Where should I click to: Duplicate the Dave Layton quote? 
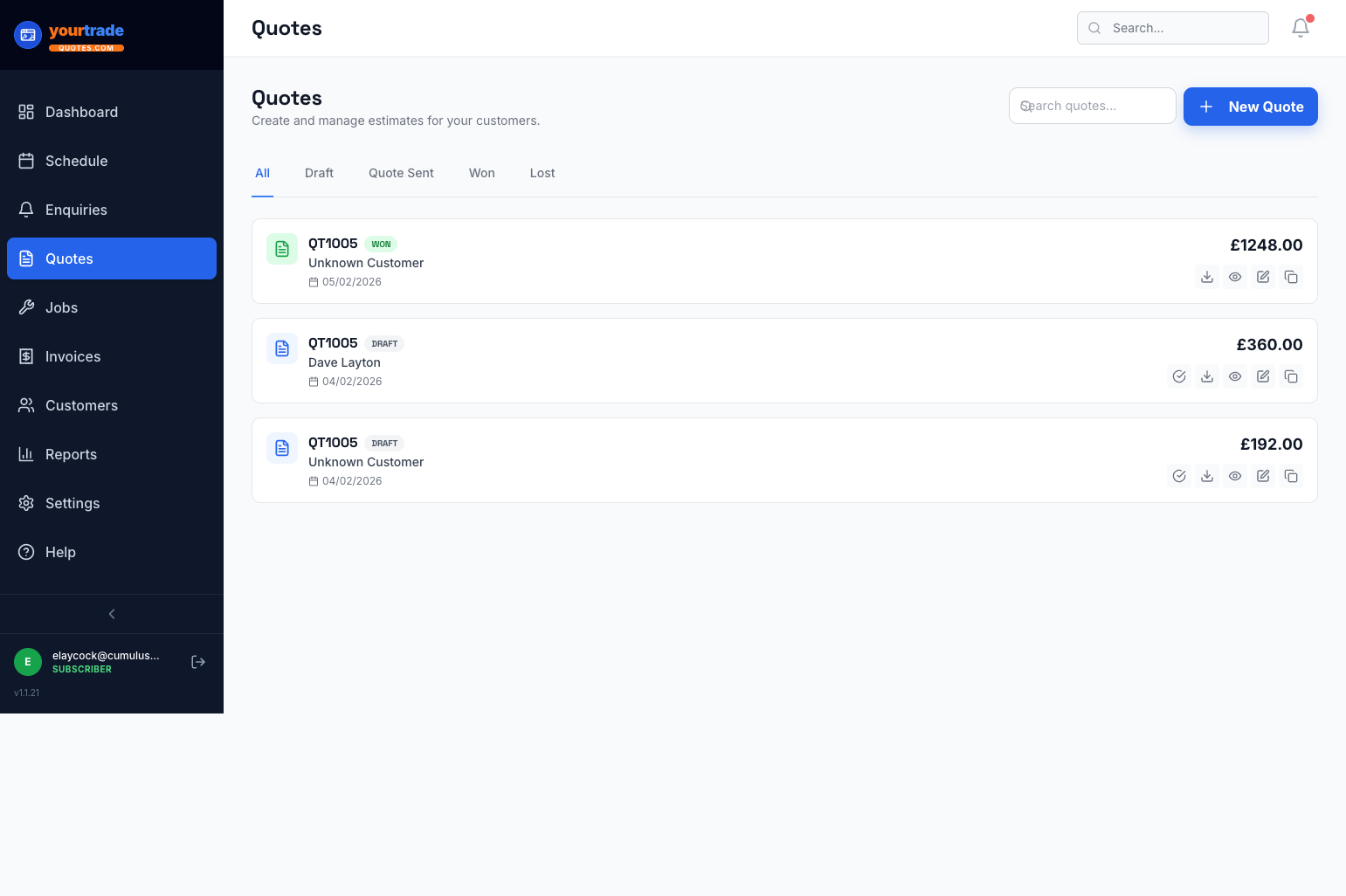coord(1291,377)
